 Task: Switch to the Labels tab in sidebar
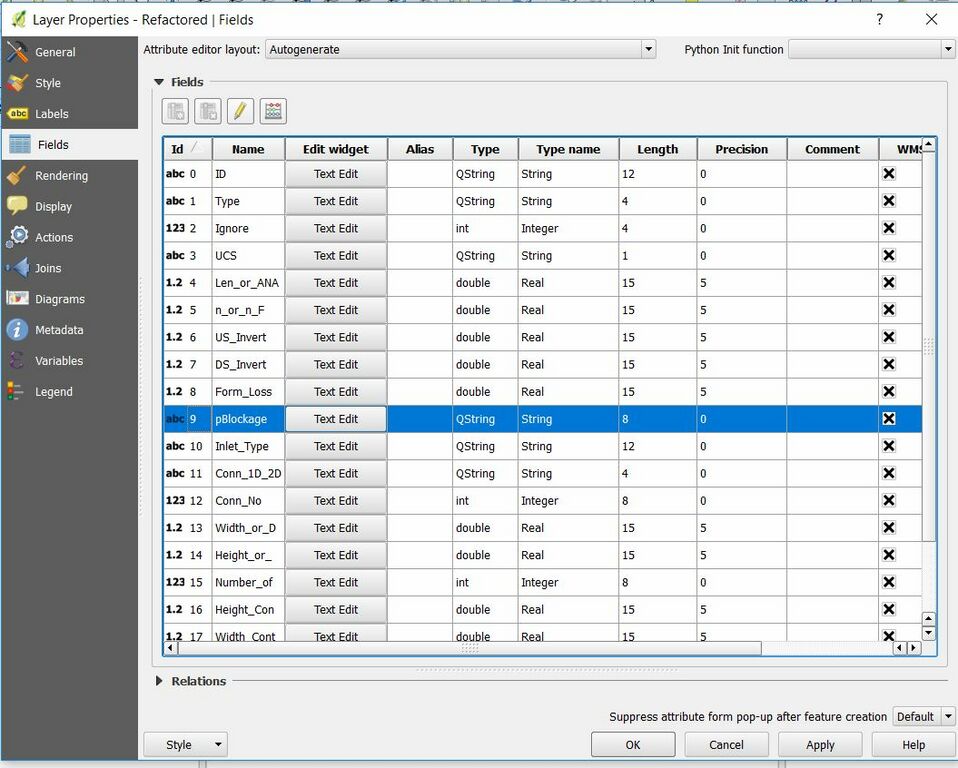(x=52, y=114)
